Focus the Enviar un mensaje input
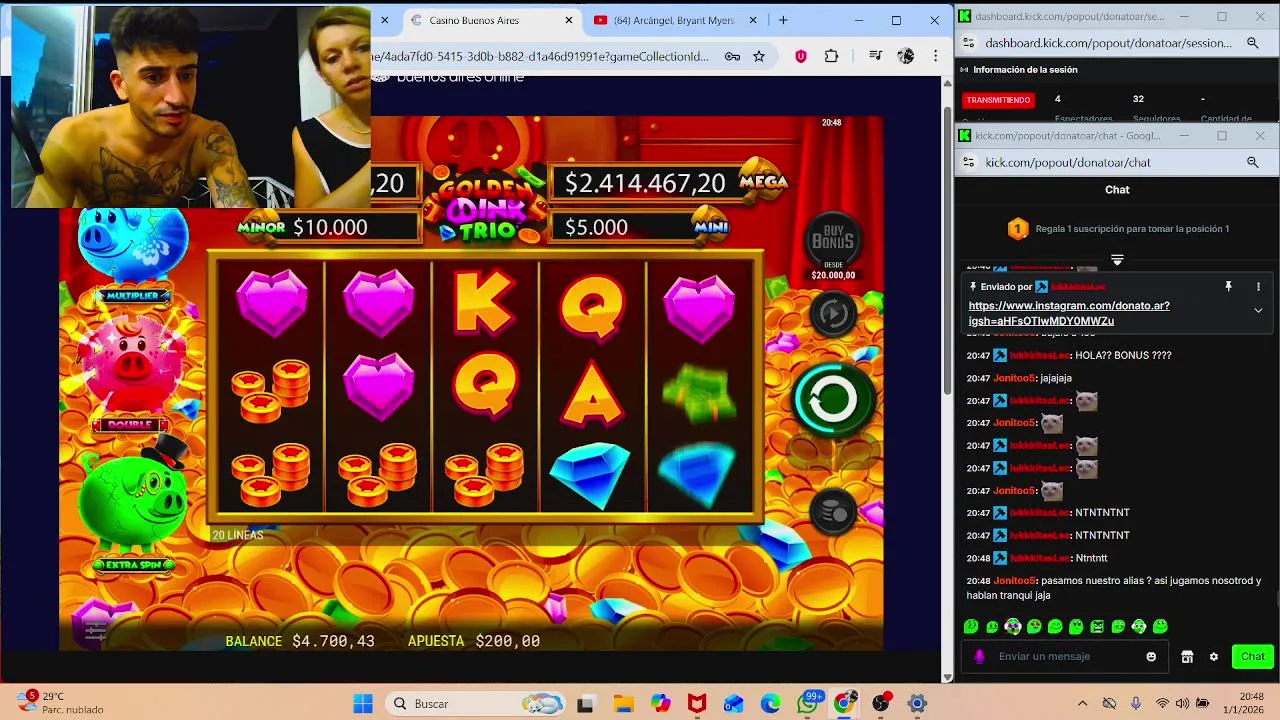This screenshot has height=720, width=1280. (1066, 657)
